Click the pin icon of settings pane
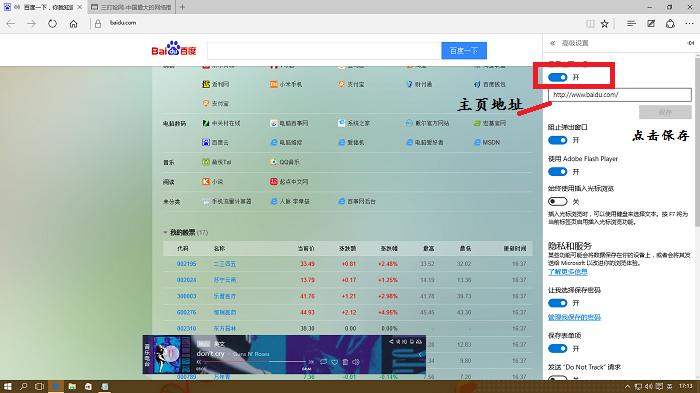This screenshot has height=393, width=700. tap(691, 43)
